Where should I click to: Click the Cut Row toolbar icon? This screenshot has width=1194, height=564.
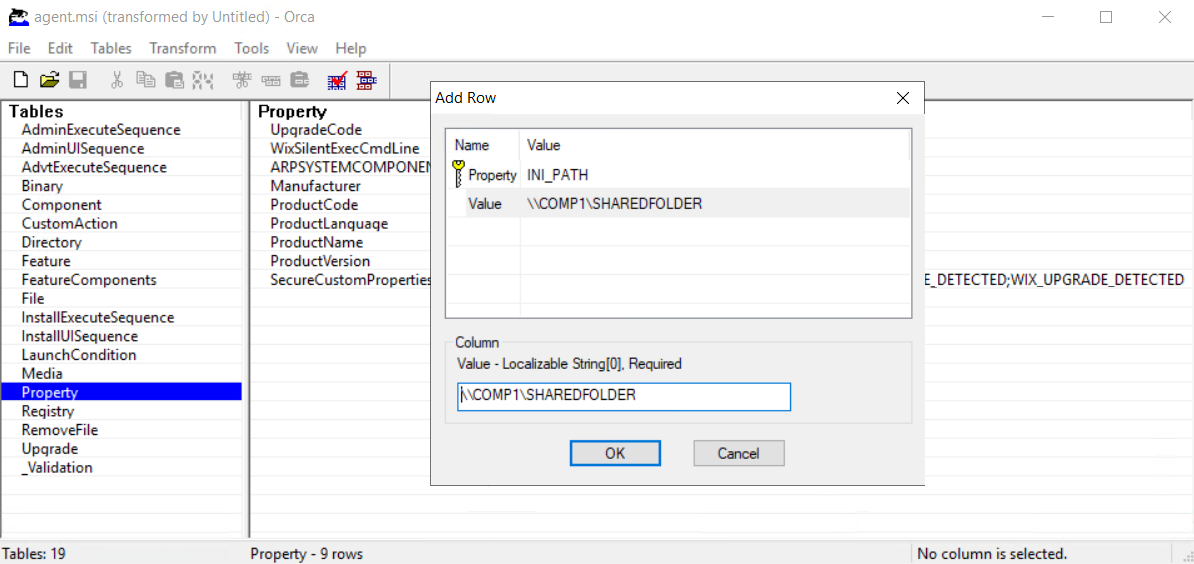tap(241, 80)
